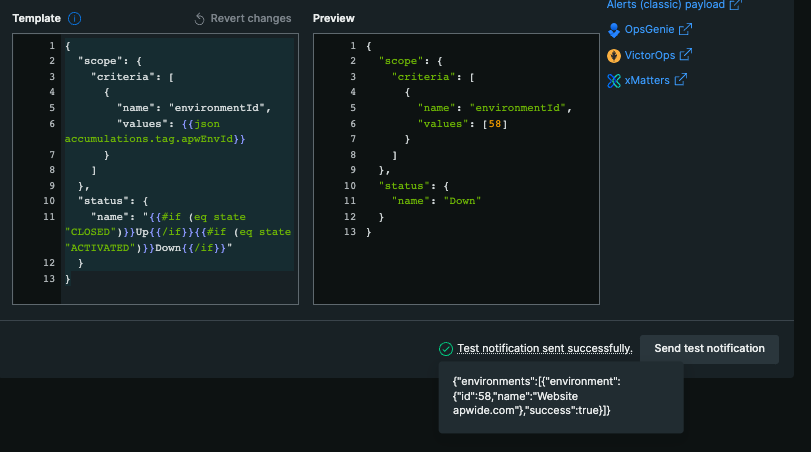Click the Revert changes button

click(x=243, y=18)
